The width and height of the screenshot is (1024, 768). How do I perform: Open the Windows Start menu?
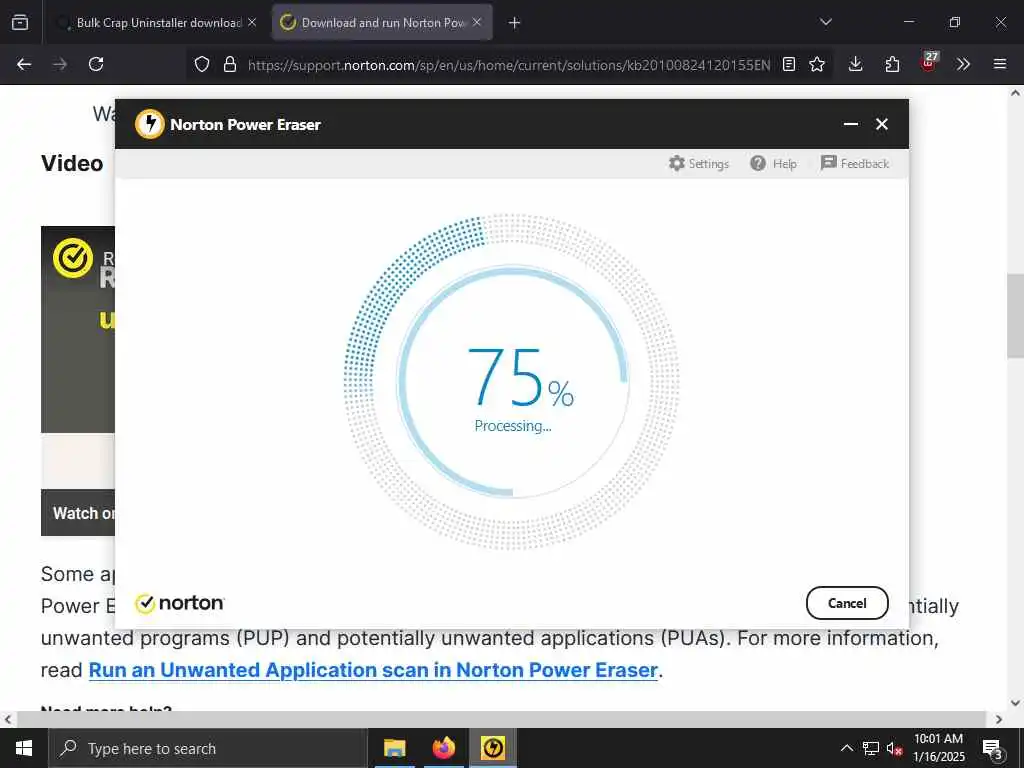(x=24, y=748)
